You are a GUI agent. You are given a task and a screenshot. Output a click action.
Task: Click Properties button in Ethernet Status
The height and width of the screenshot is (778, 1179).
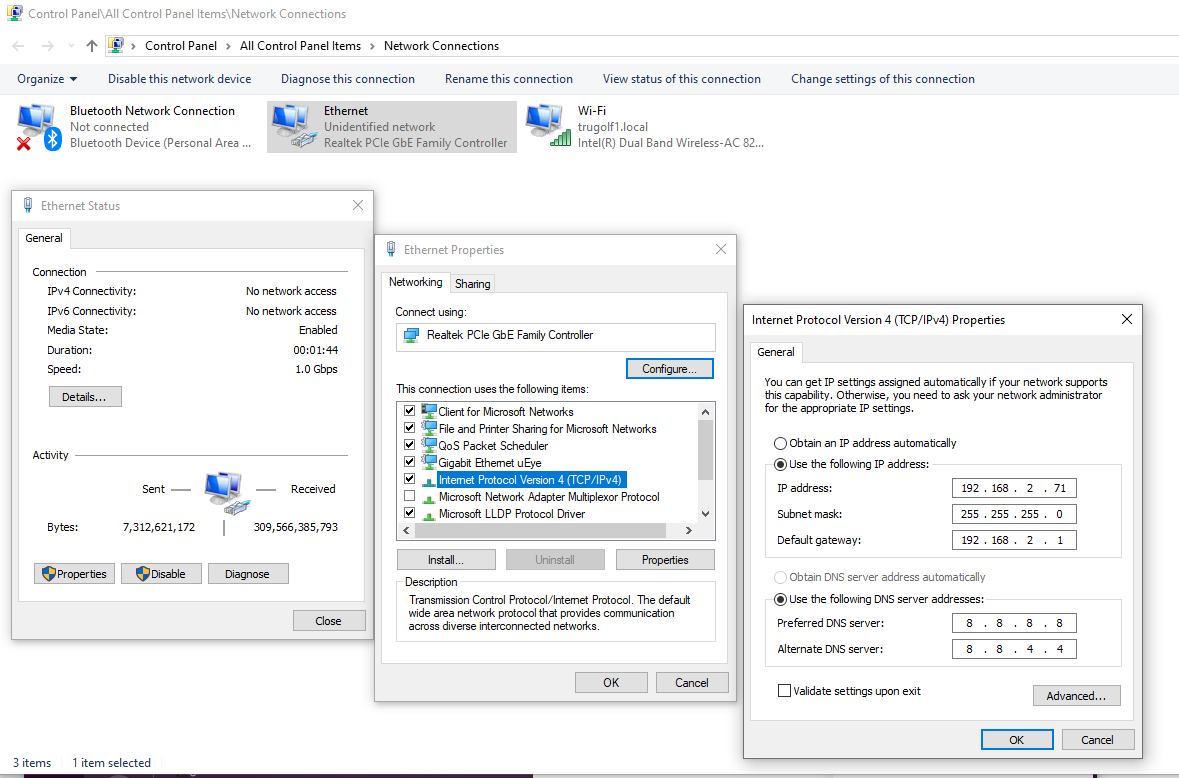[x=74, y=574]
